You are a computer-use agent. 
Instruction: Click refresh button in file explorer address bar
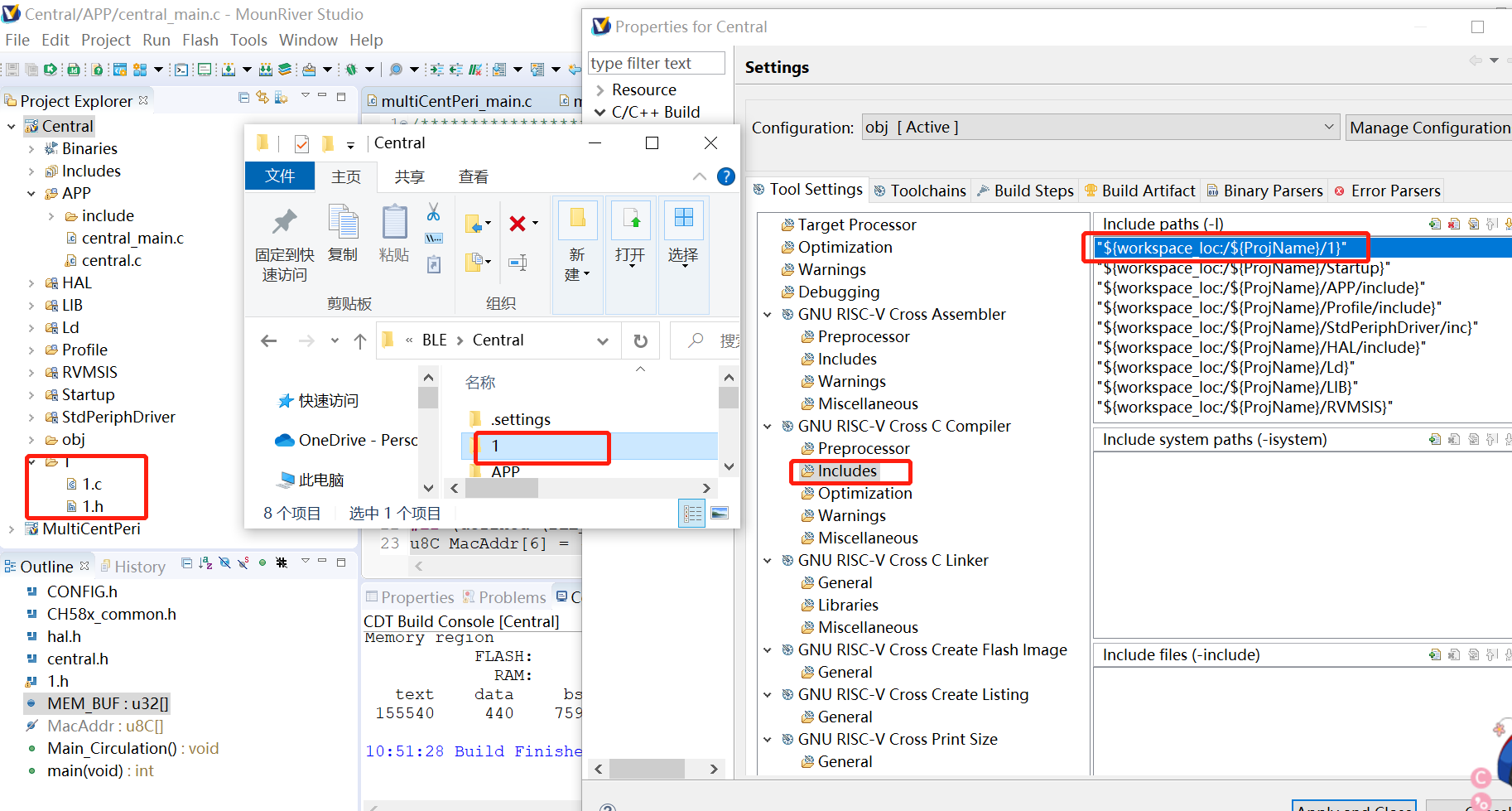click(x=641, y=340)
